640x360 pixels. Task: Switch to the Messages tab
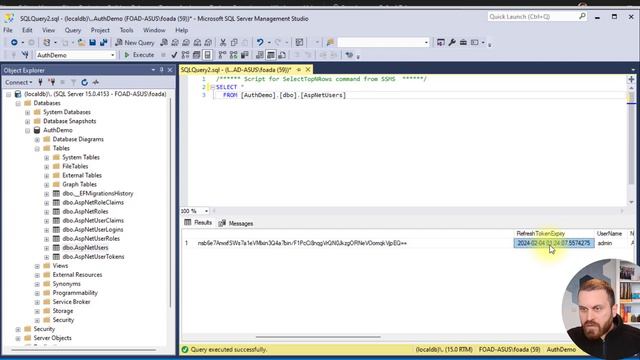(236, 223)
